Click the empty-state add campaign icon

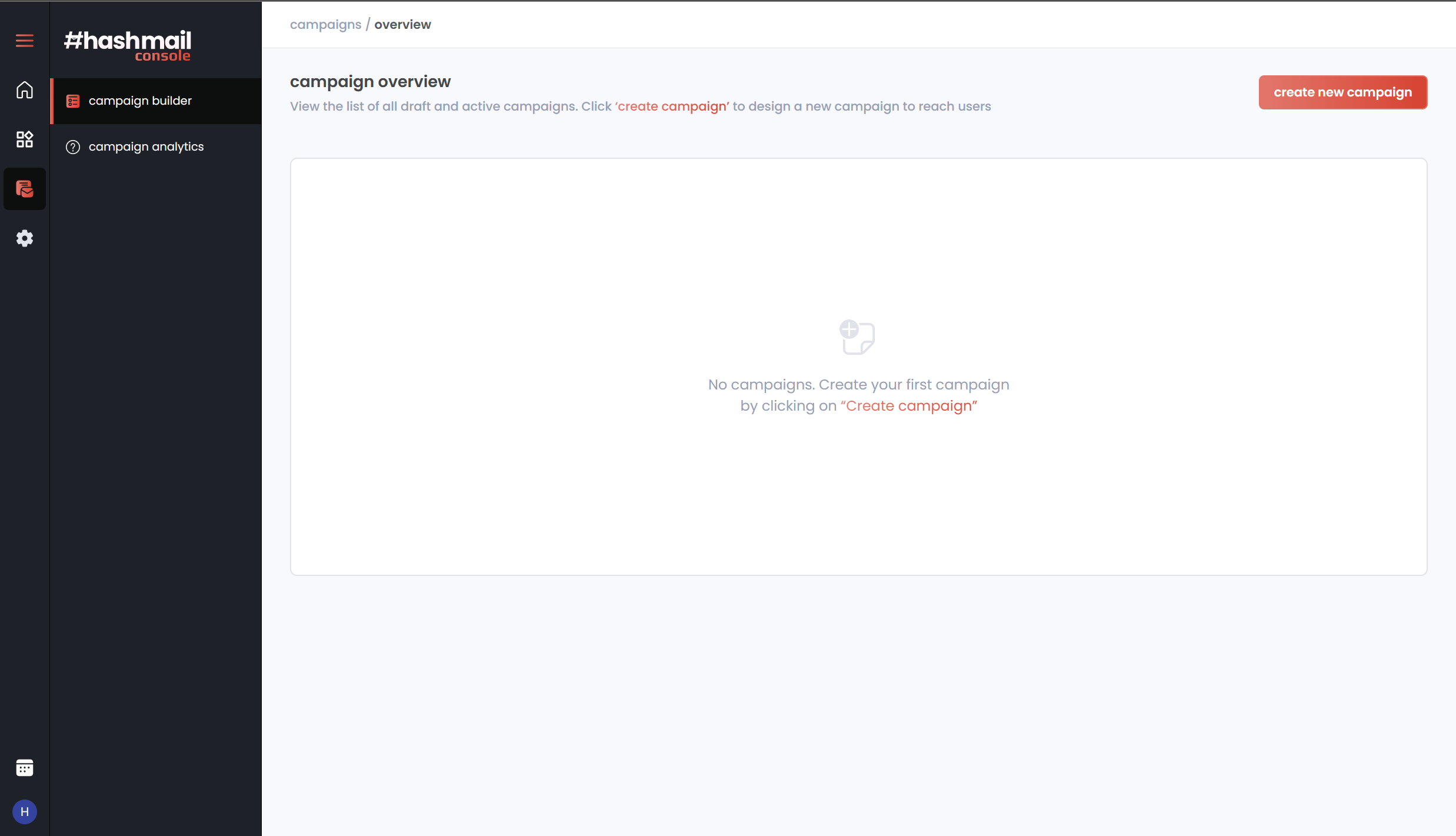(x=857, y=337)
